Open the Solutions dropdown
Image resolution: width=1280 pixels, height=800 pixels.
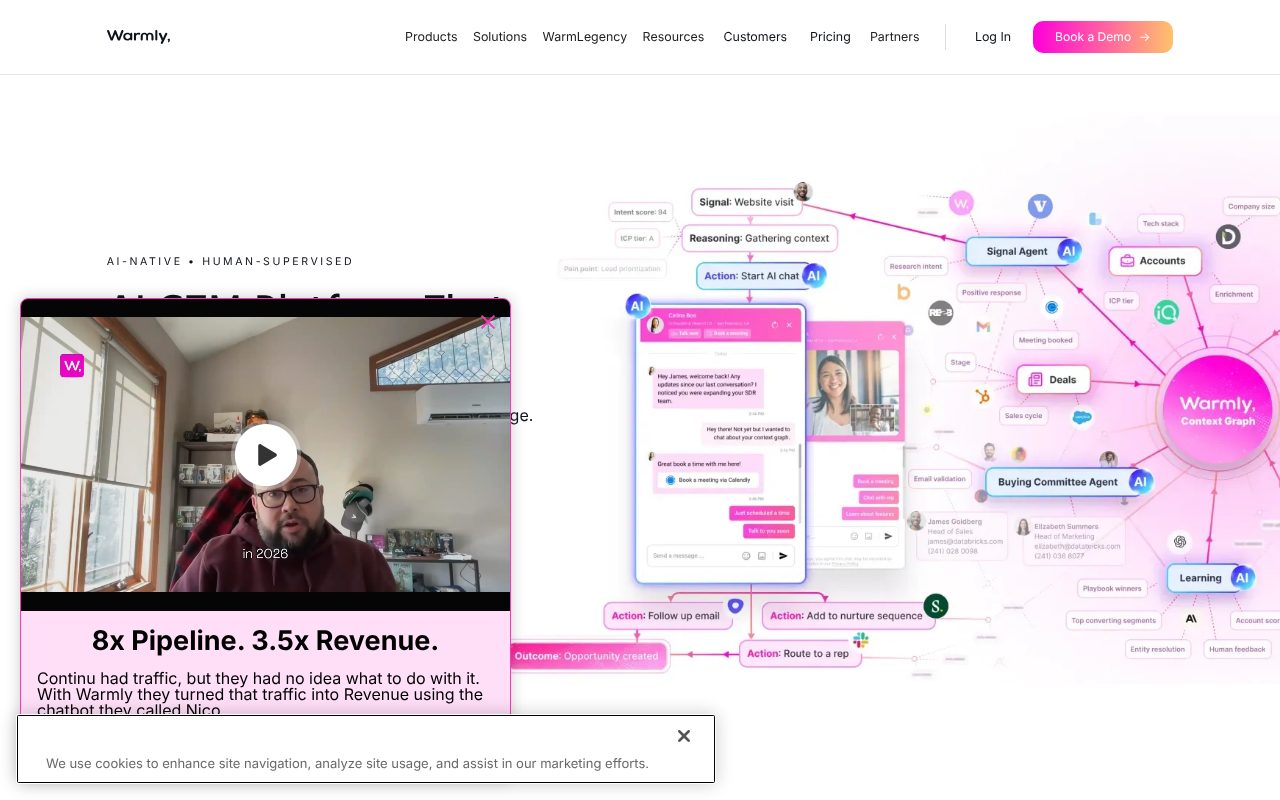click(x=500, y=37)
